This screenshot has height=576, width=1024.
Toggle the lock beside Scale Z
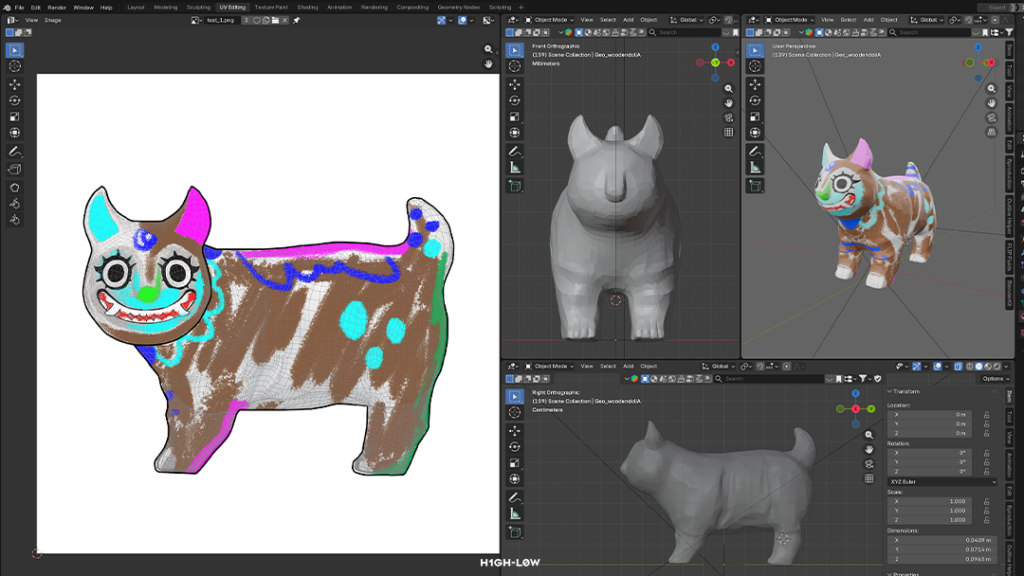tap(987, 520)
